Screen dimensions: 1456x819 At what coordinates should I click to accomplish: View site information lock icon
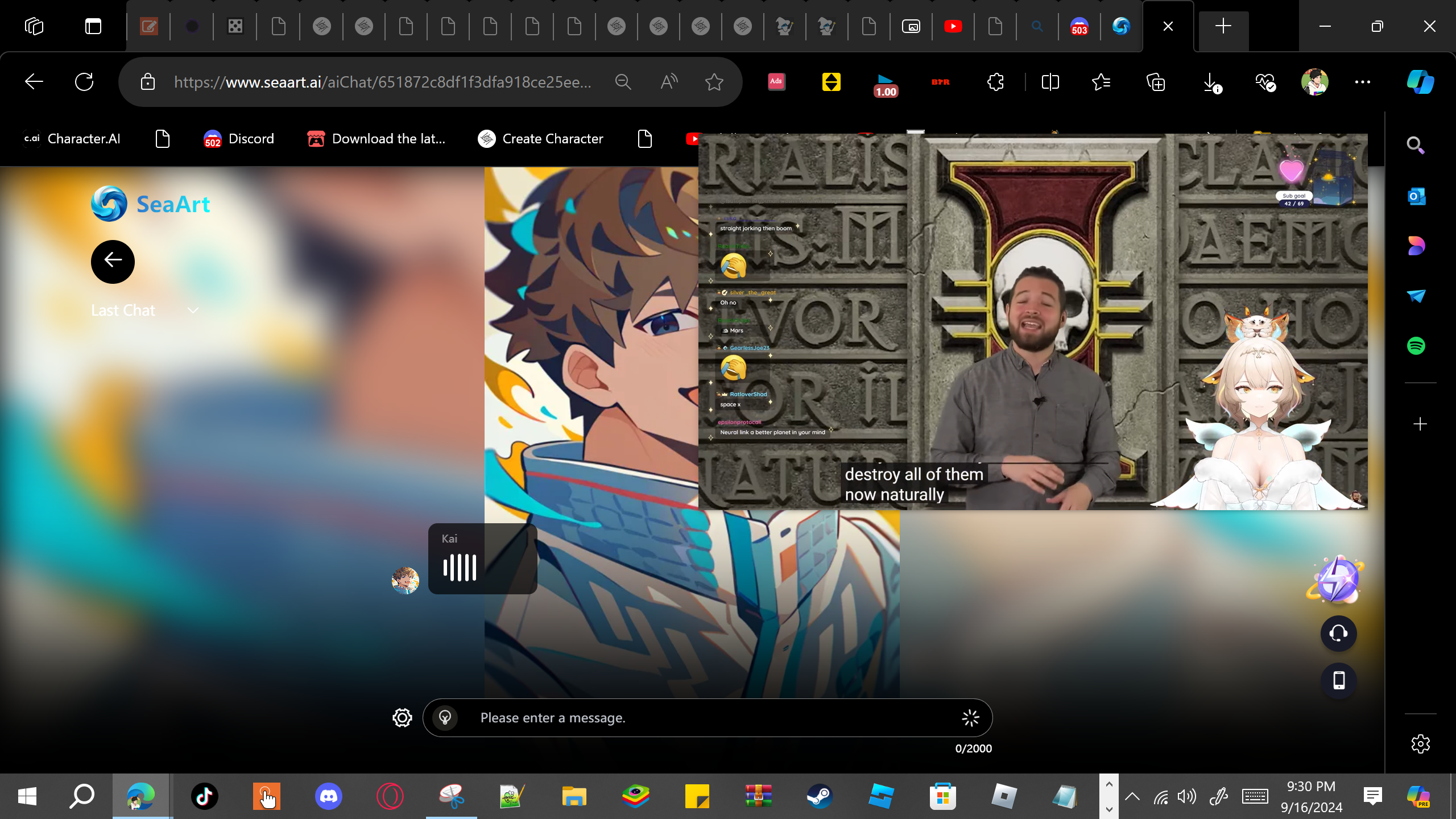pos(148,82)
